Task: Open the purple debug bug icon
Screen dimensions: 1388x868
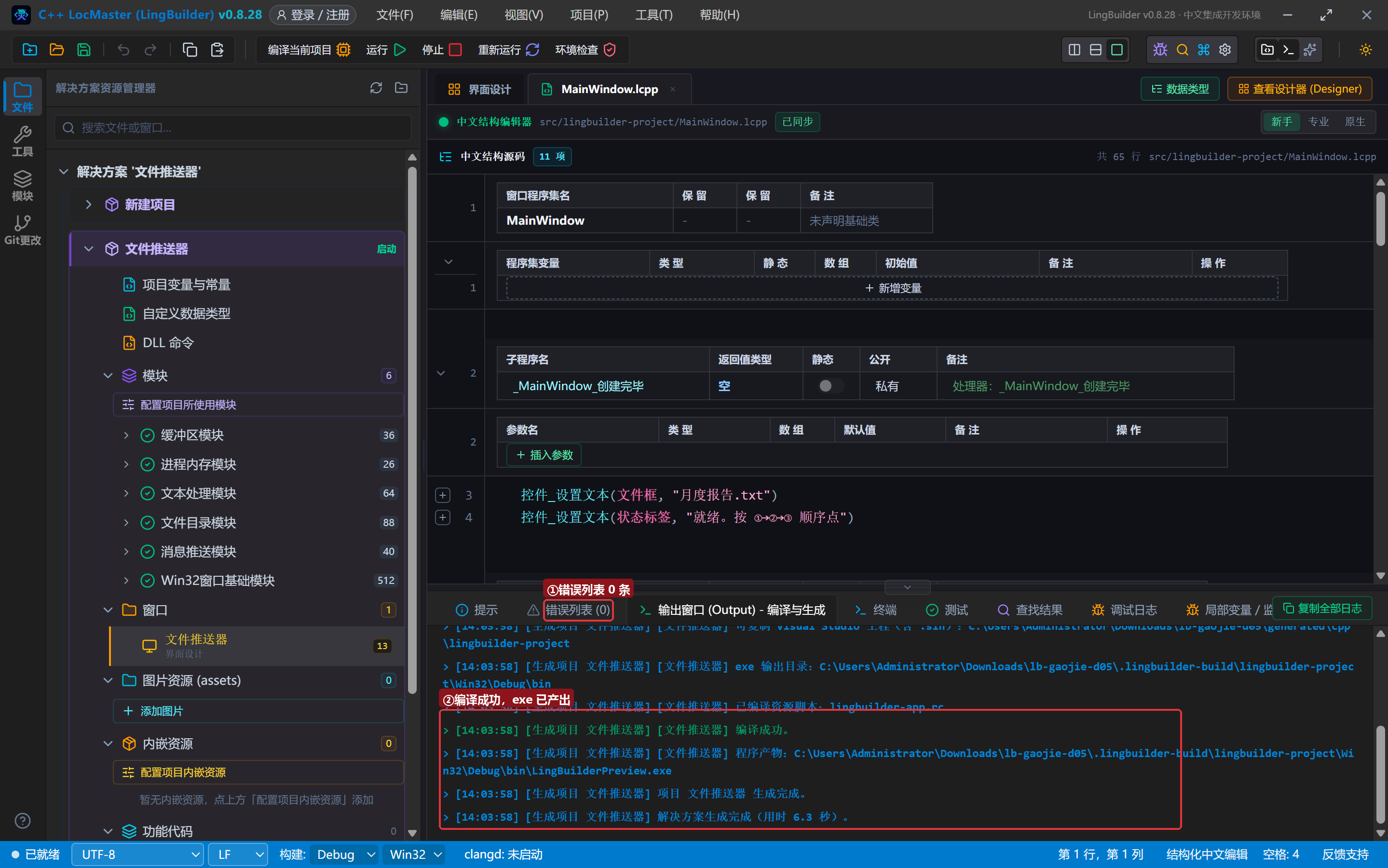Action: click(x=1160, y=50)
